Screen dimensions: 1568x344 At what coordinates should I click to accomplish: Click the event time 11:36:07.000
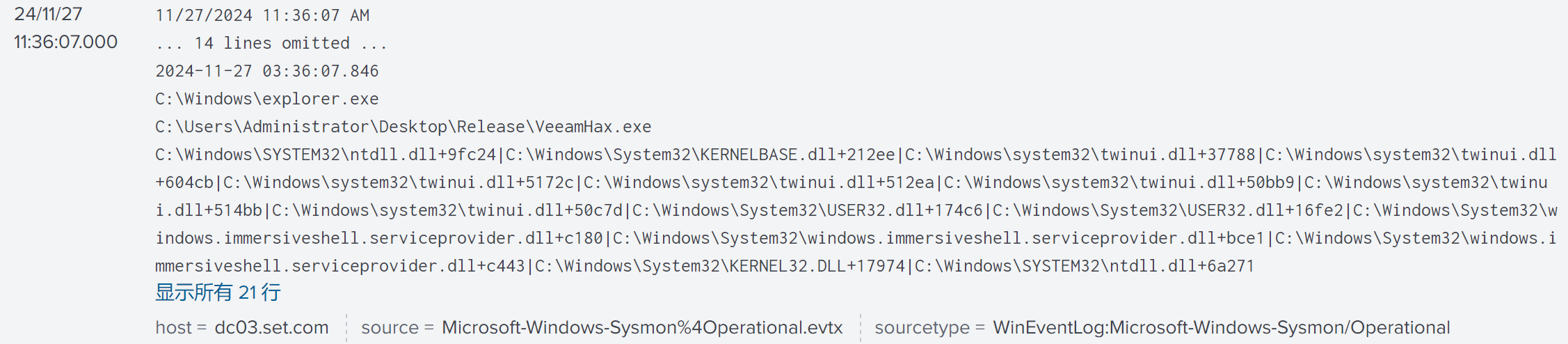(66, 42)
